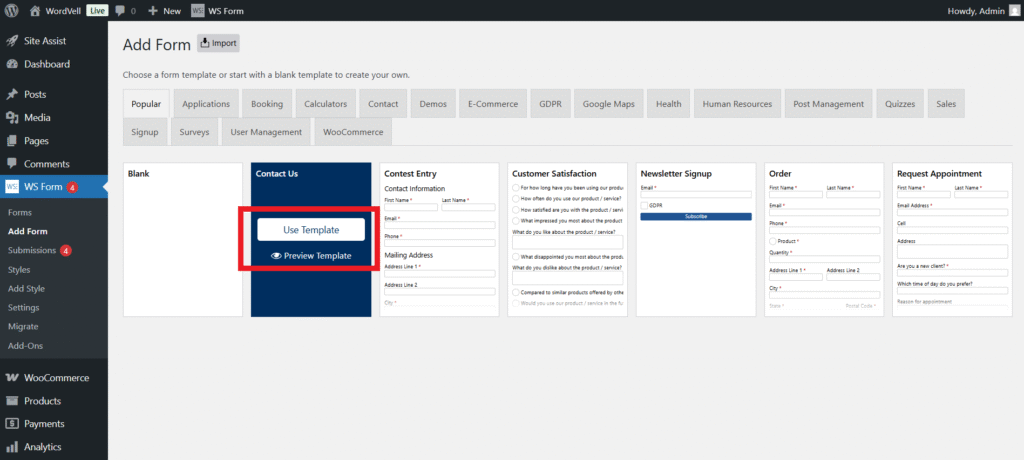Open the WordVell site home icon

coord(35,10)
